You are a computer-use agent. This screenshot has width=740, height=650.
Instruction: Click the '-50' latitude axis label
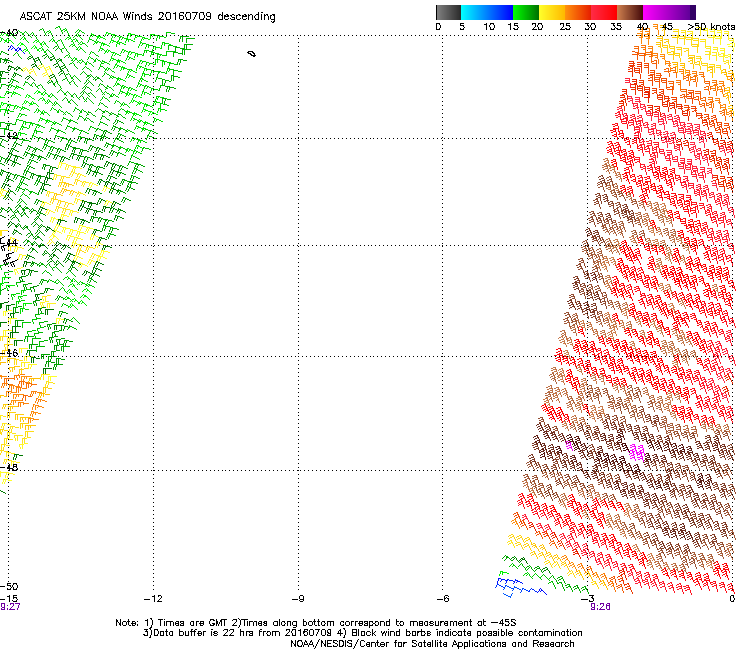[9, 587]
